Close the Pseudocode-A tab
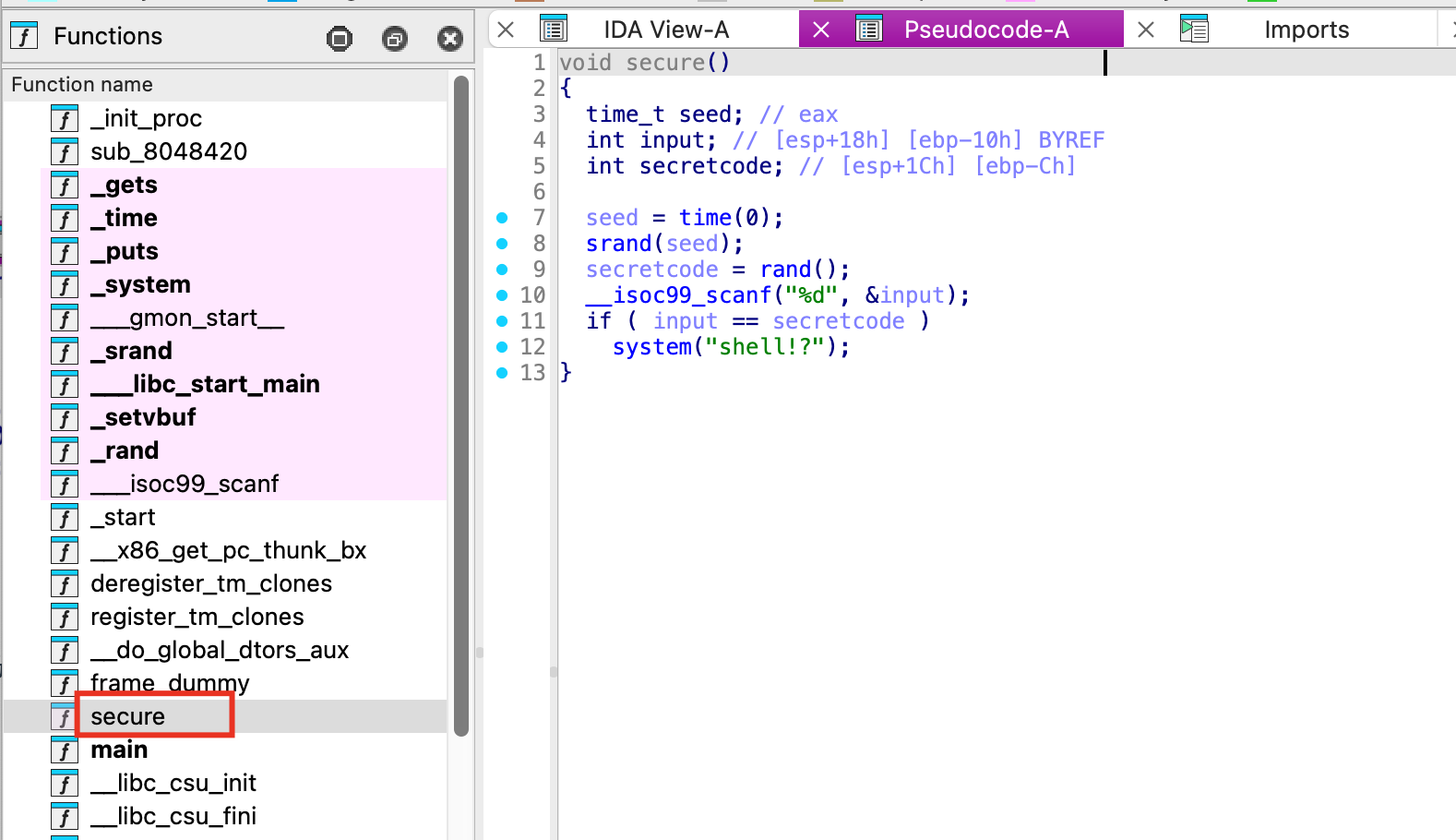This screenshot has height=840, width=1456. pos(821,30)
